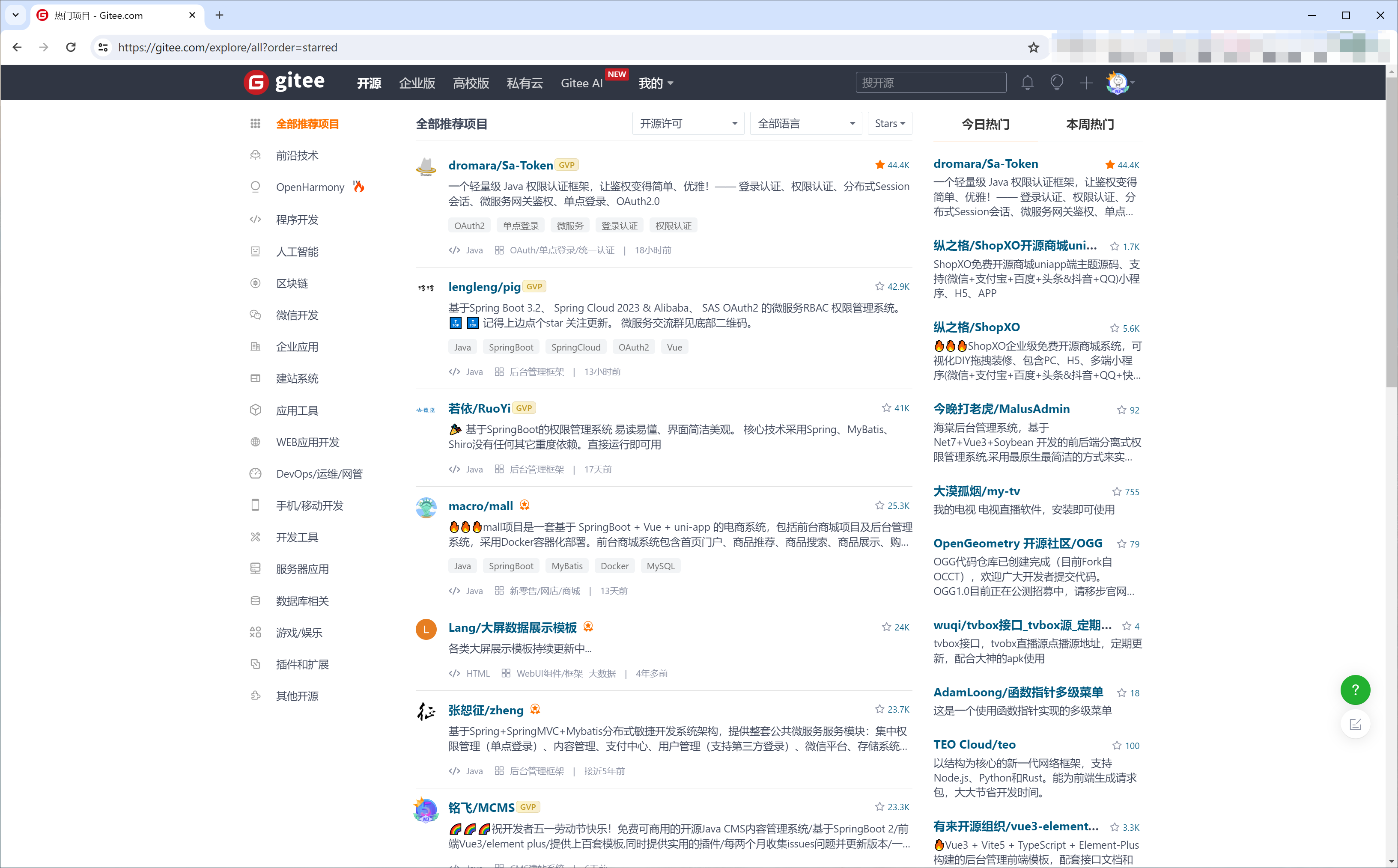Image resolution: width=1398 pixels, height=868 pixels.
Task: Click the Gitee logo in header
Action: (283, 82)
